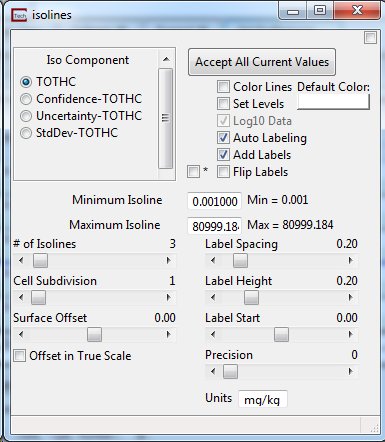
Task: Click the Iso Component scroll up arrow
Action: coord(166,60)
